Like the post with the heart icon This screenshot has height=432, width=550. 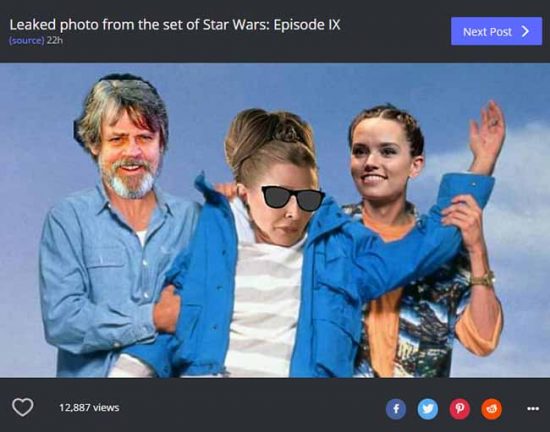(23, 407)
